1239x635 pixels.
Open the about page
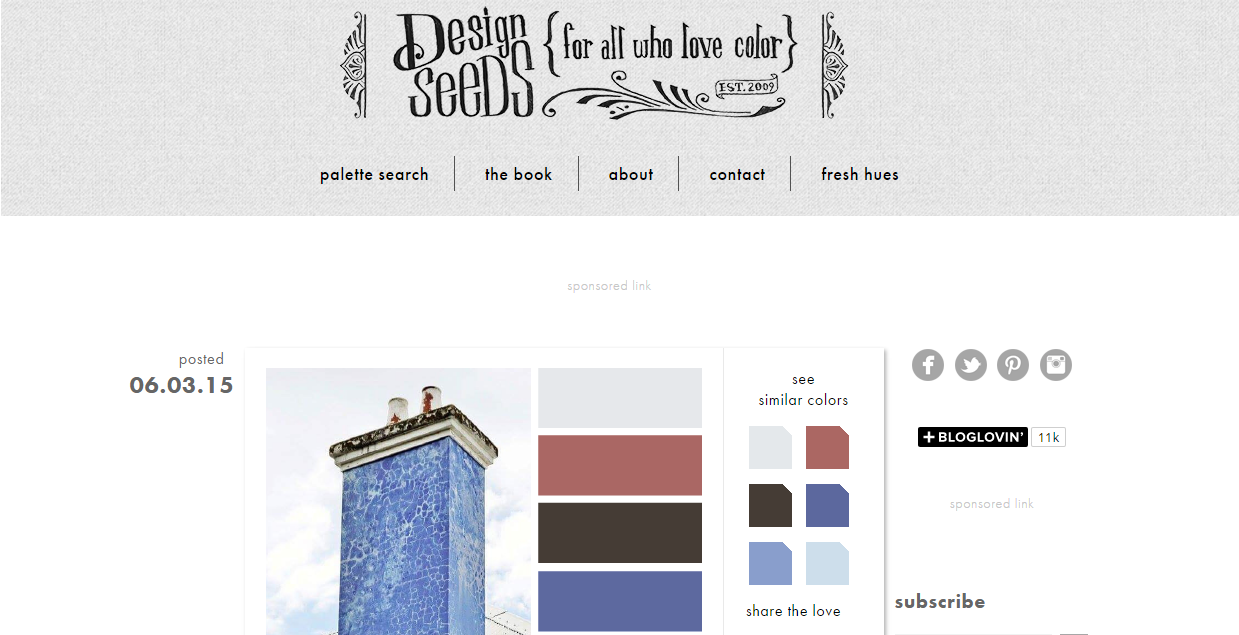[631, 174]
